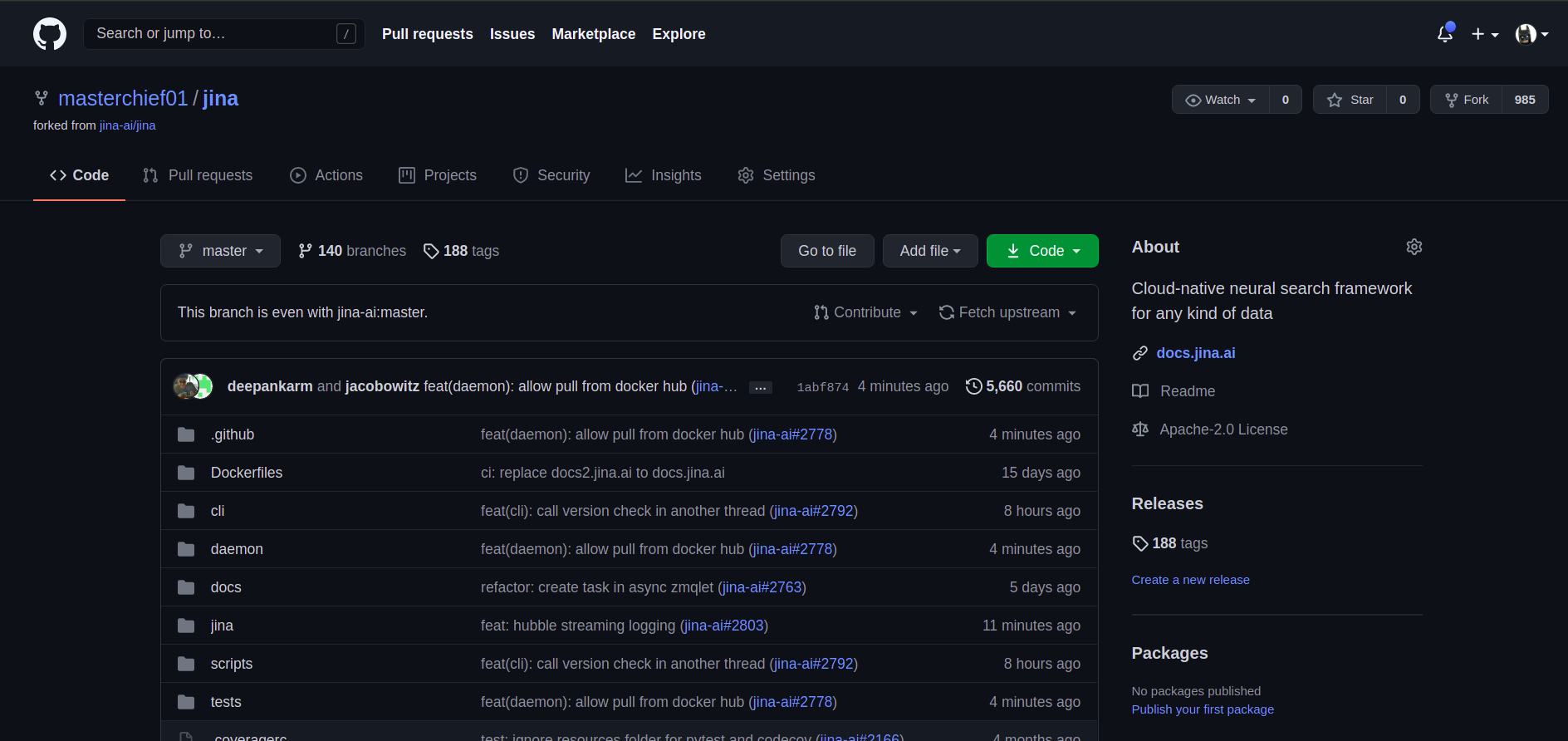
Task: Open the repository Settings tab
Action: pyautogui.click(x=777, y=175)
